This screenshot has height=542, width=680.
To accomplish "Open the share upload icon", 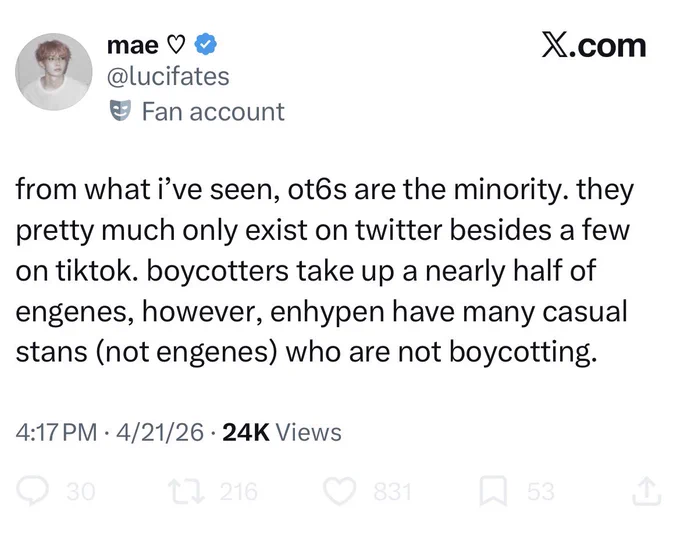I will [x=647, y=491].
